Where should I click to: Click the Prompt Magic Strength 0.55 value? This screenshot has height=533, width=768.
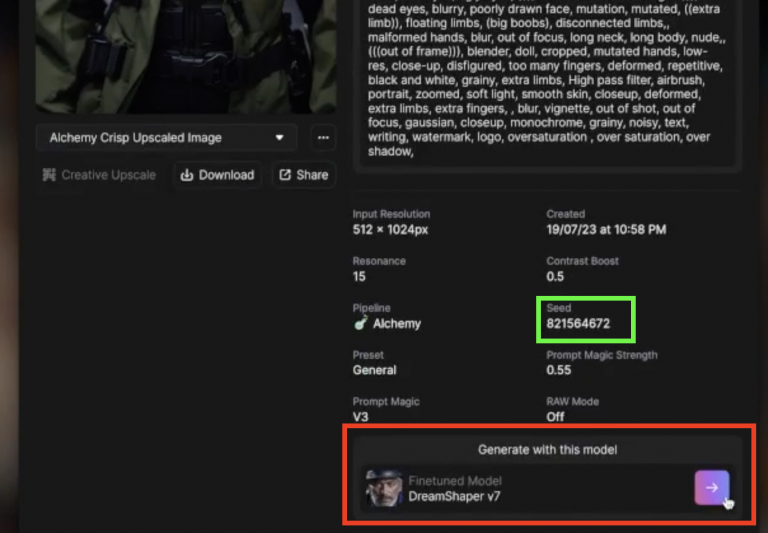[559, 370]
